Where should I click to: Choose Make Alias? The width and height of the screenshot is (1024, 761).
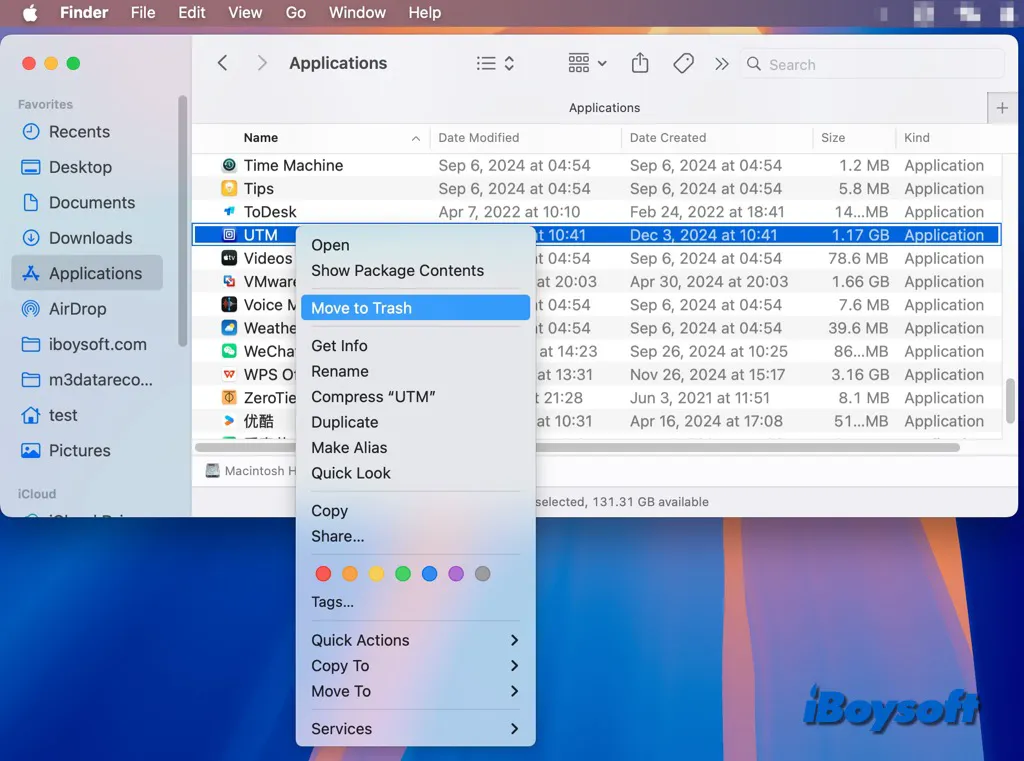[x=415, y=447]
